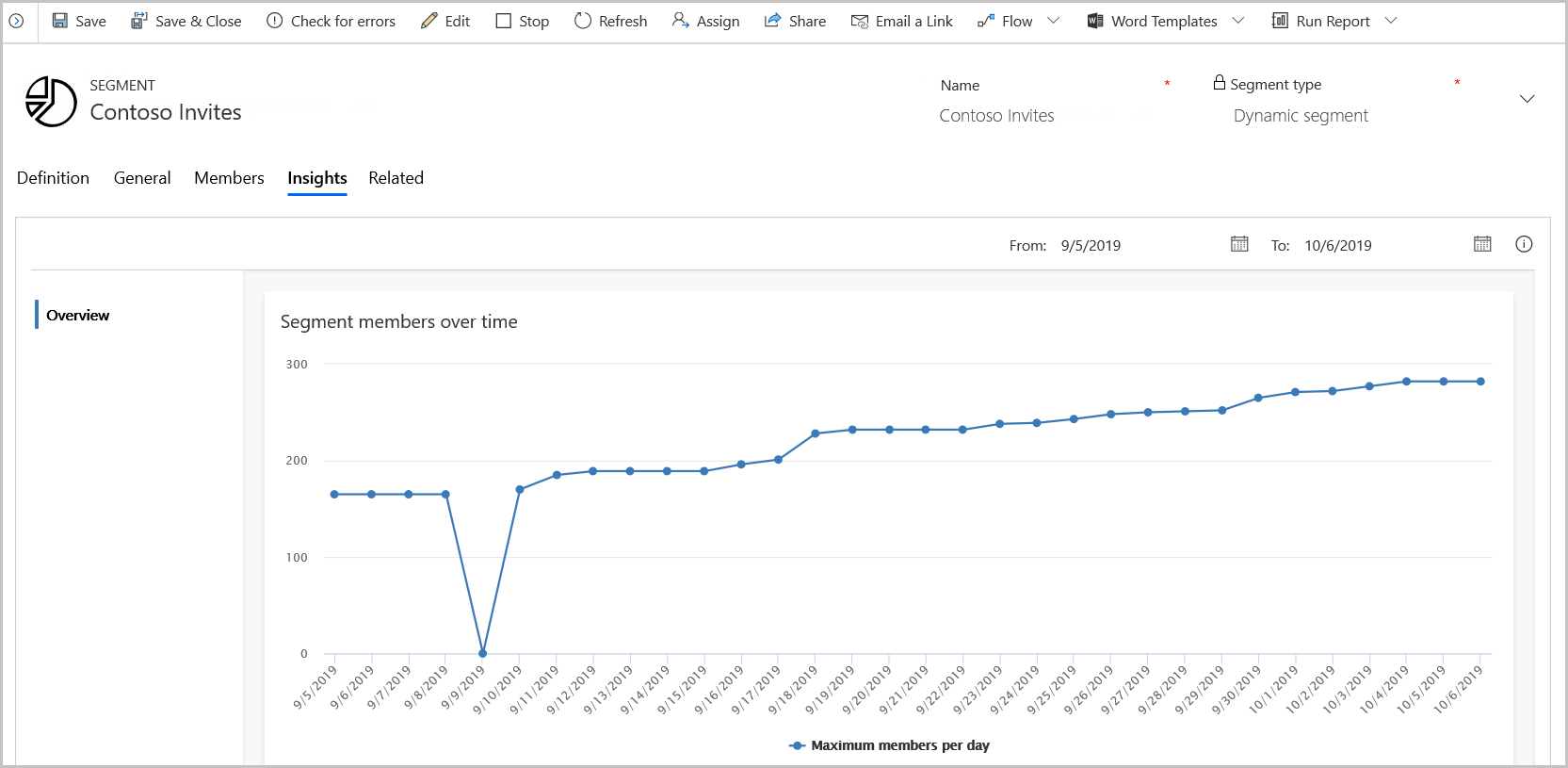The image size is (1568, 768).
Task: Click the To date field 10/6/2019
Action: coord(1338,245)
